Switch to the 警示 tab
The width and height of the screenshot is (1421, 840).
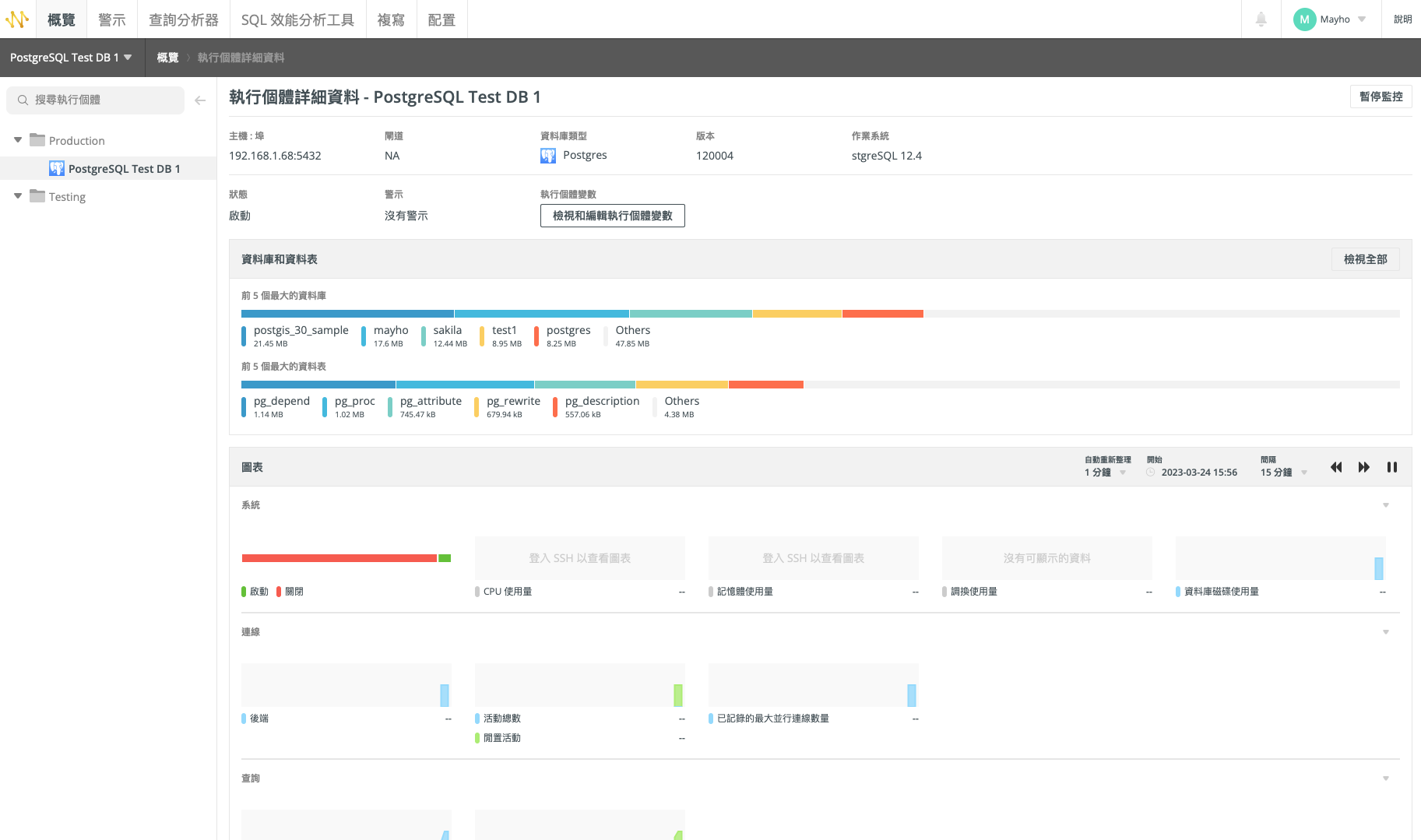(111, 19)
